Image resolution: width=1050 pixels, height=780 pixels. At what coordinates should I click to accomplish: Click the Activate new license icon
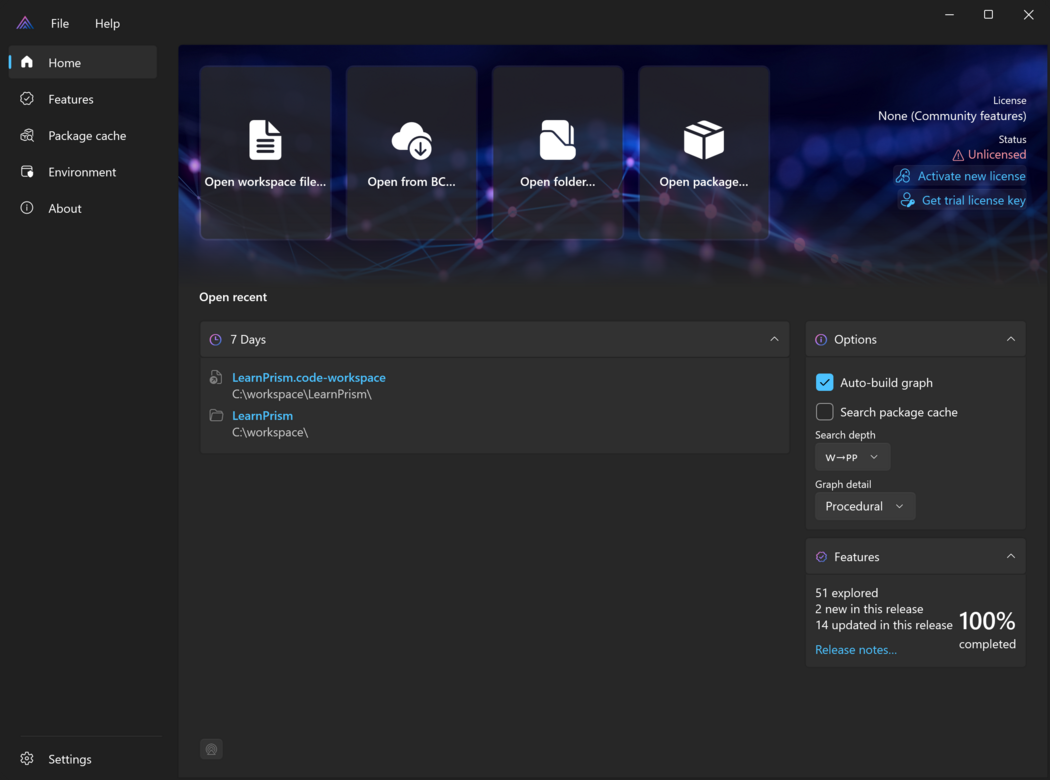(x=903, y=176)
